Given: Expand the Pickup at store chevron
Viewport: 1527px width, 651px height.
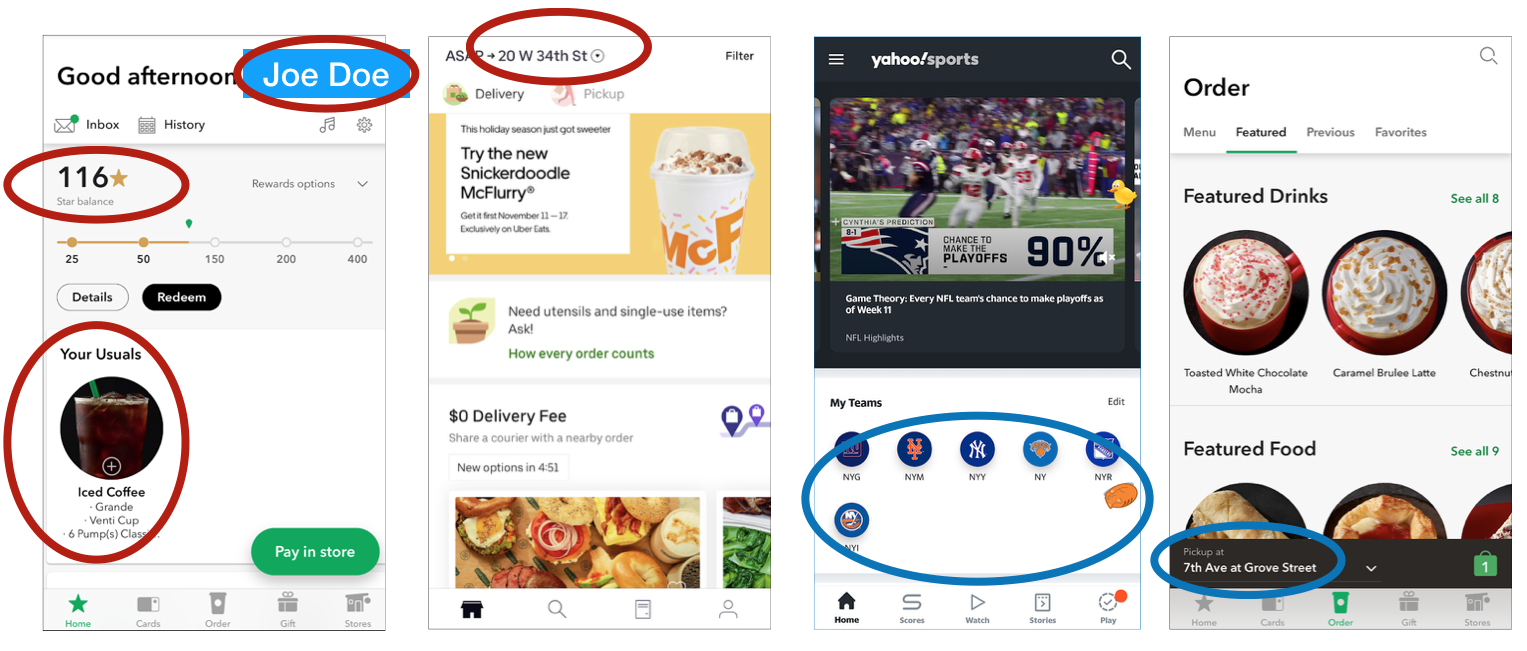Looking at the screenshot, I should (x=1372, y=568).
